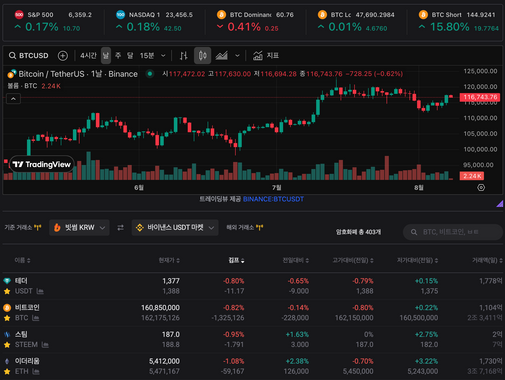Click the swap exchanges arrows icon
Image resolution: width=505 pixels, height=380 pixels.
click(120, 228)
